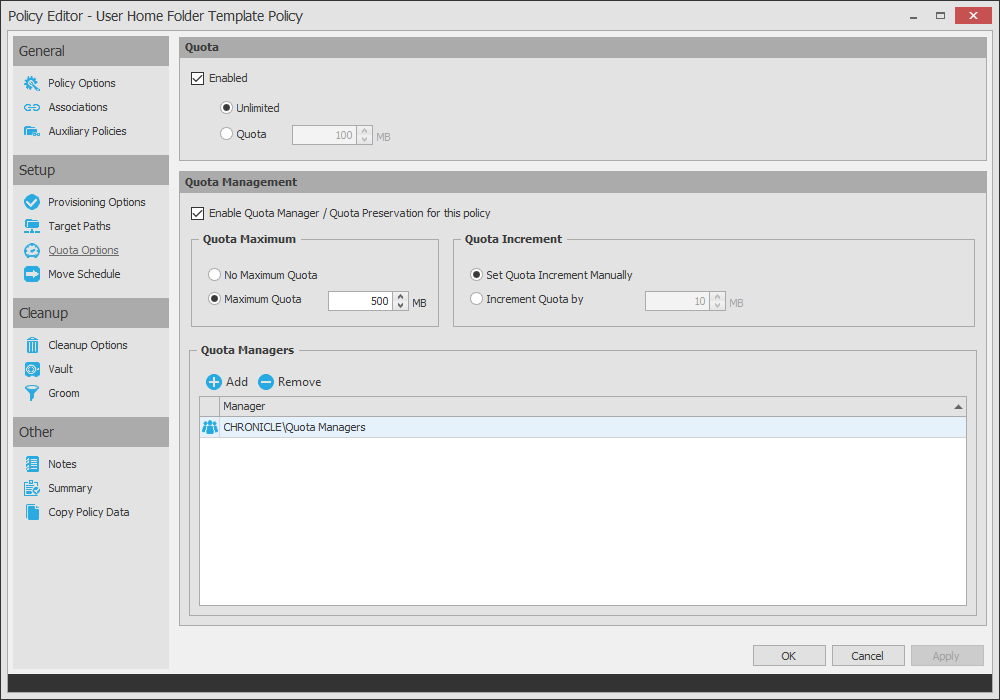The width and height of the screenshot is (1000, 700).
Task: Select the Quota radio button
Action: click(x=226, y=134)
